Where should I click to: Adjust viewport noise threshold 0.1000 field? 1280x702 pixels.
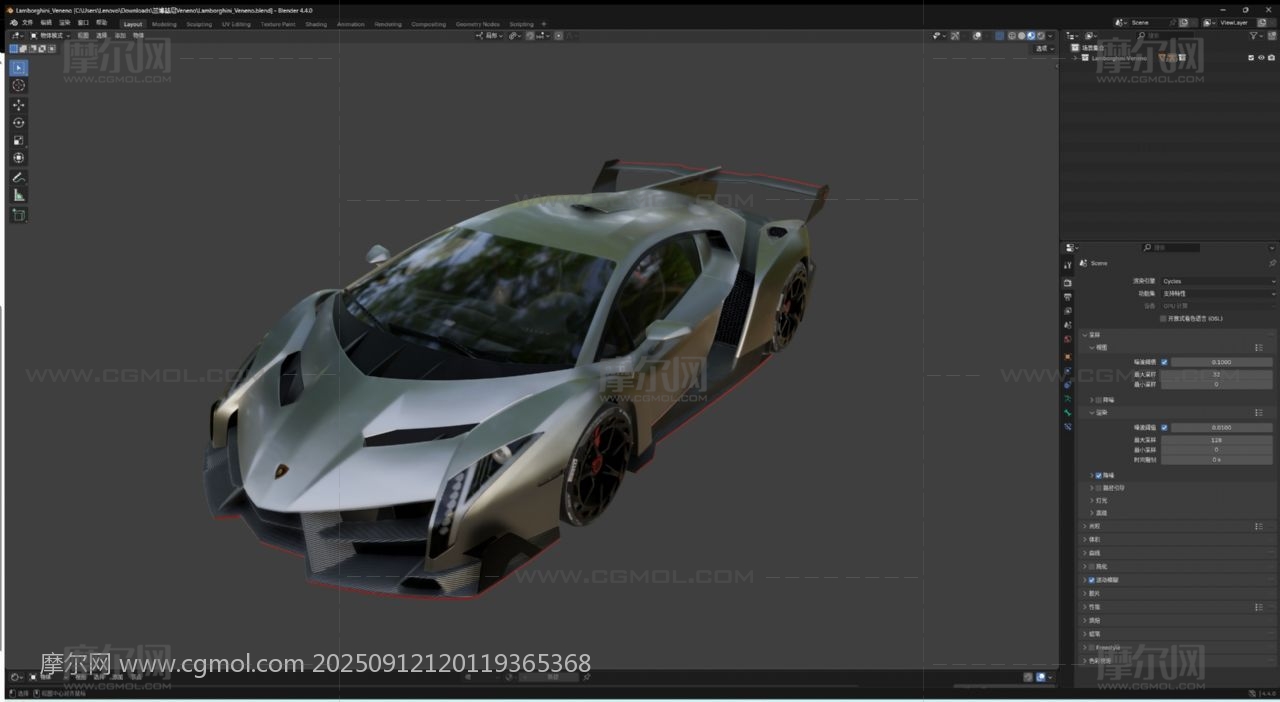[x=1222, y=362]
